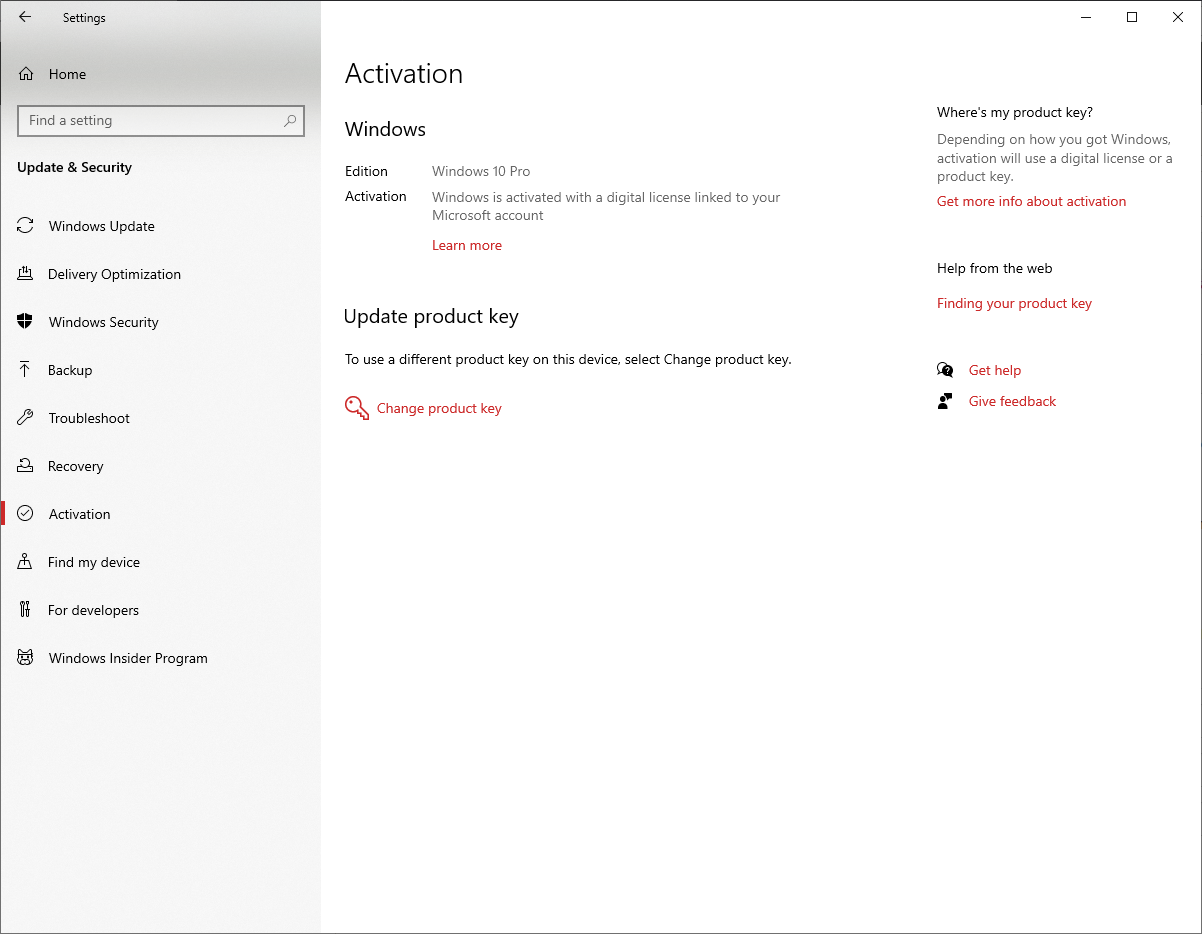Screen dimensions: 1202x934
Task: Click the Activation checkmark circle icon
Action: click(26, 514)
